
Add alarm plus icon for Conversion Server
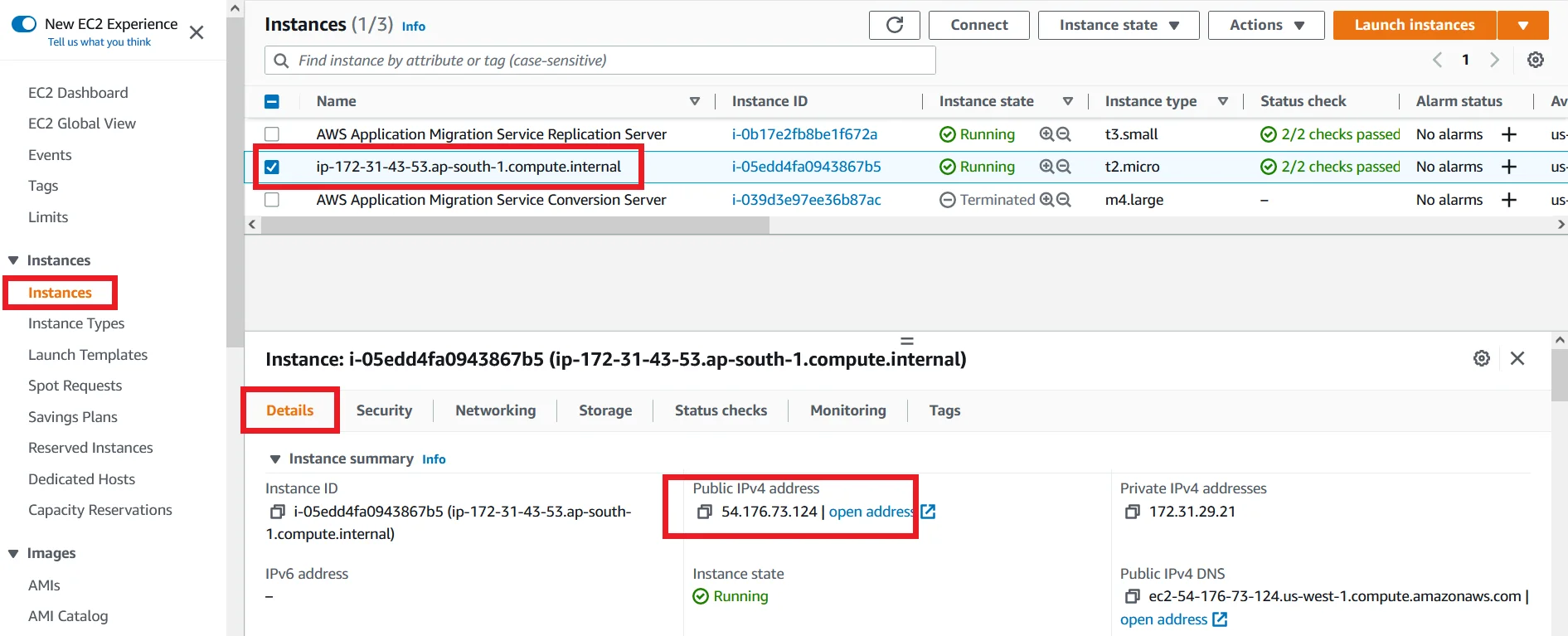tap(1509, 200)
